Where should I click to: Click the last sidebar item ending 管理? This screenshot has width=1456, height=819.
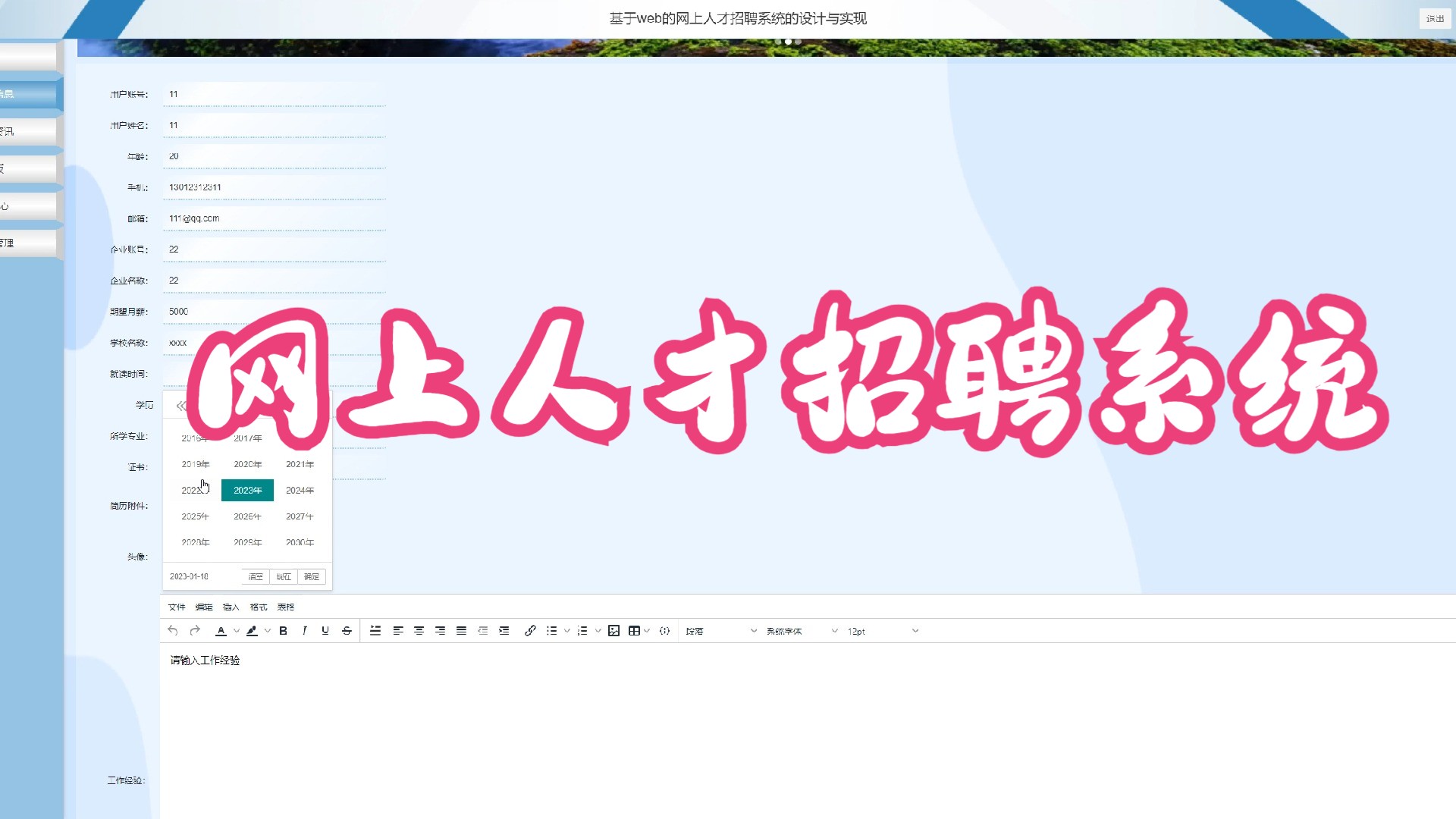coord(27,243)
